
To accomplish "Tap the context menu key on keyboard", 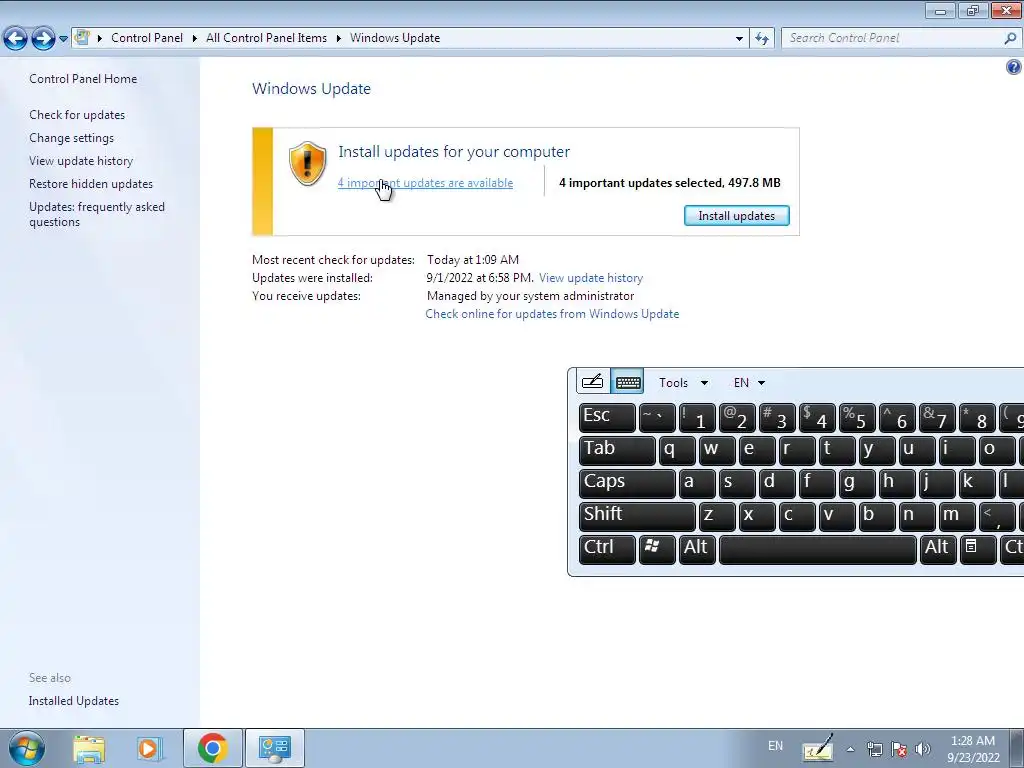I will (x=978, y=549).
